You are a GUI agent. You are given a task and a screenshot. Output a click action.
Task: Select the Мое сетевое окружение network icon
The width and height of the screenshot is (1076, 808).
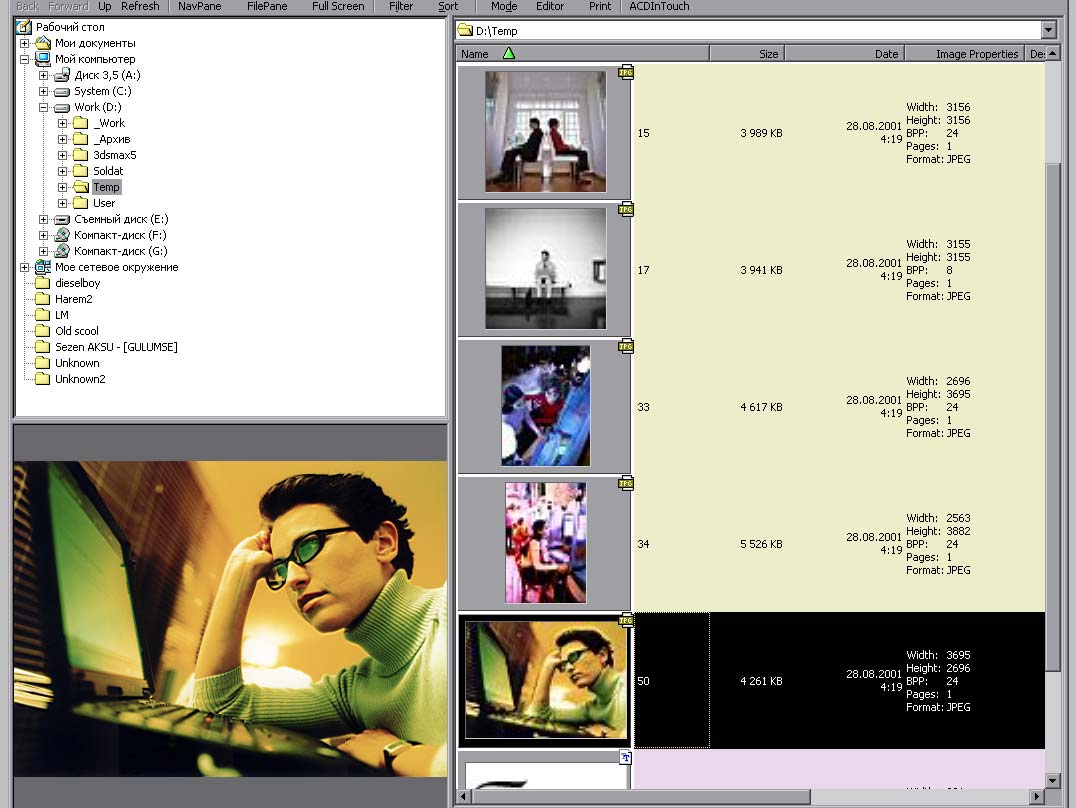point(43,267)
